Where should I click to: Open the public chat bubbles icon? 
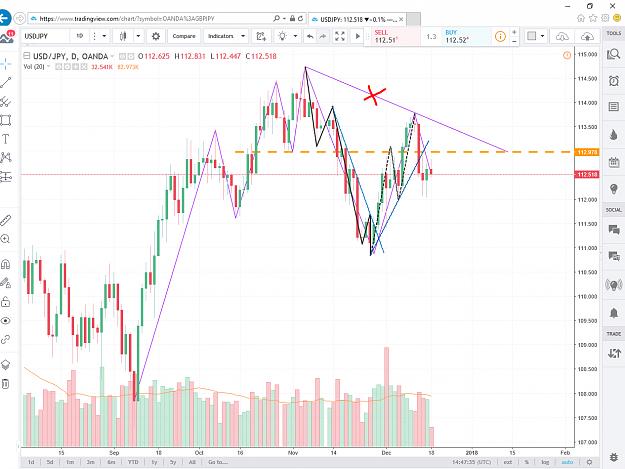tap(613, 229)
